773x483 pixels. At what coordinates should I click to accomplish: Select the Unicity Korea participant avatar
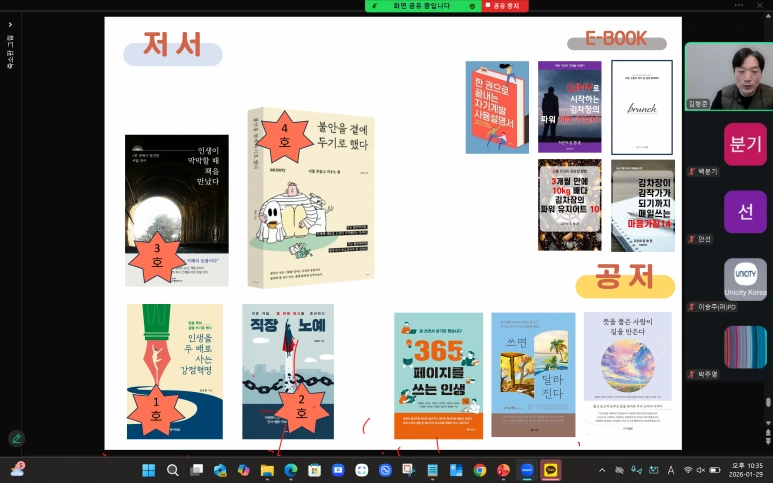click(745, 279)
